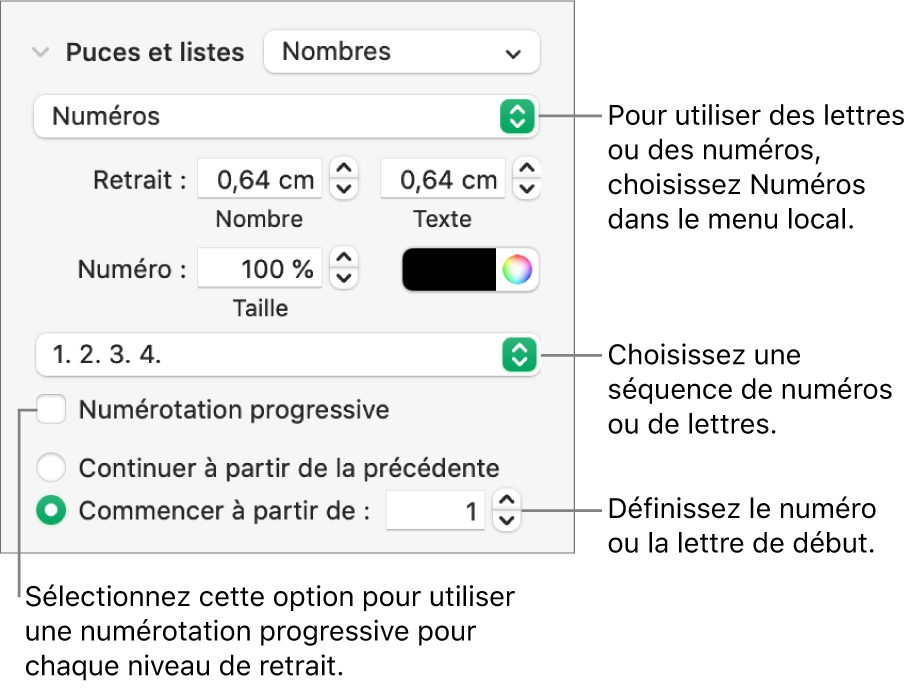The image size is (920, 692).
Task: Enable Numérotation progressive checkbox
Action: (x=51, y=410)
